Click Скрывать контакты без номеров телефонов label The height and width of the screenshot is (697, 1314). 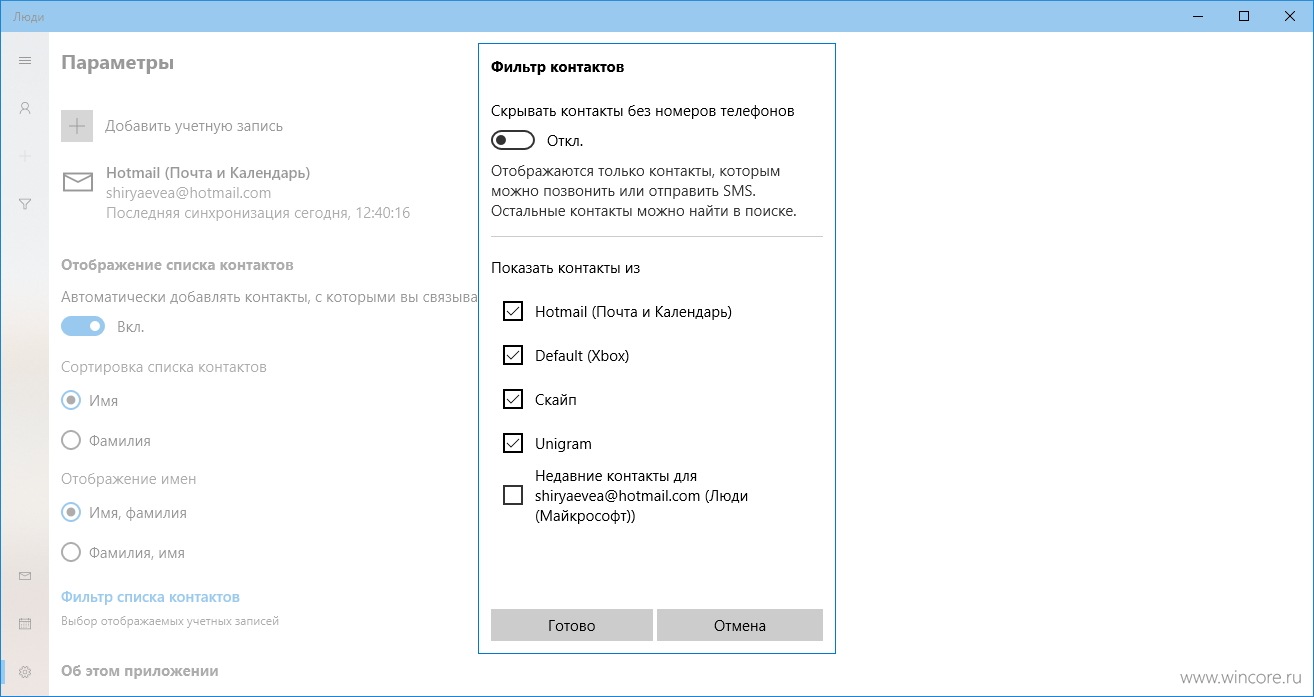pyautogui.click(x=643, y=111)
